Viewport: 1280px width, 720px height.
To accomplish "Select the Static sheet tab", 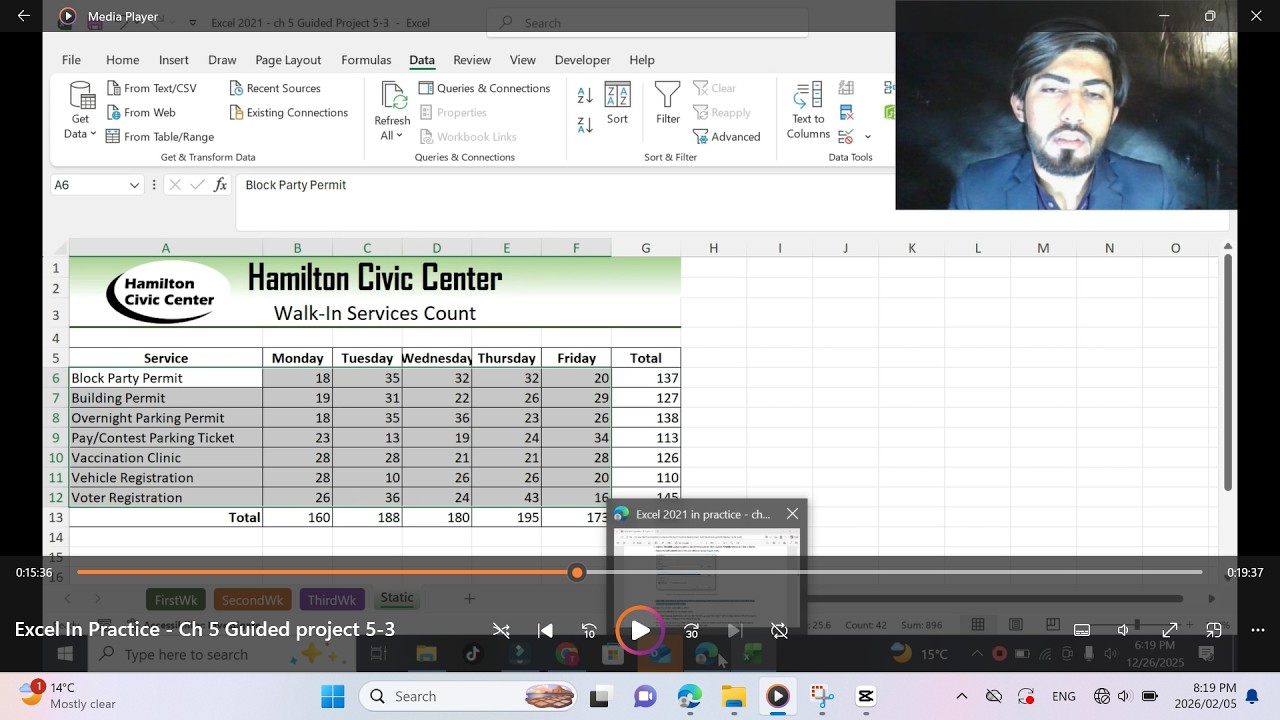I will [396, 598].
